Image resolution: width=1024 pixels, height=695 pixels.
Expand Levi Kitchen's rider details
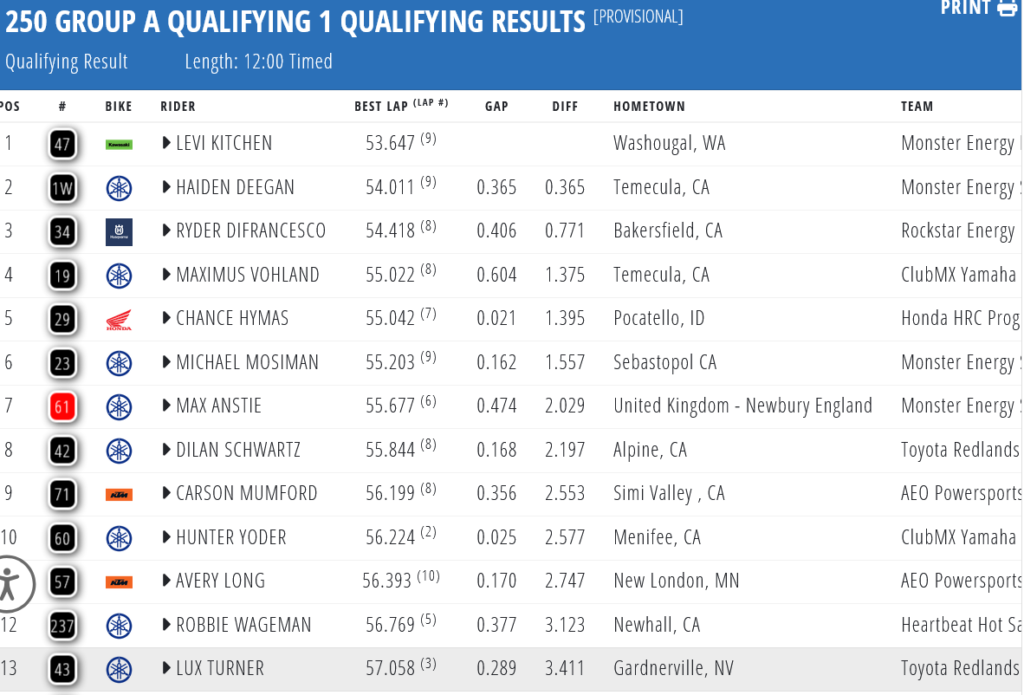[x=167, y=143]
